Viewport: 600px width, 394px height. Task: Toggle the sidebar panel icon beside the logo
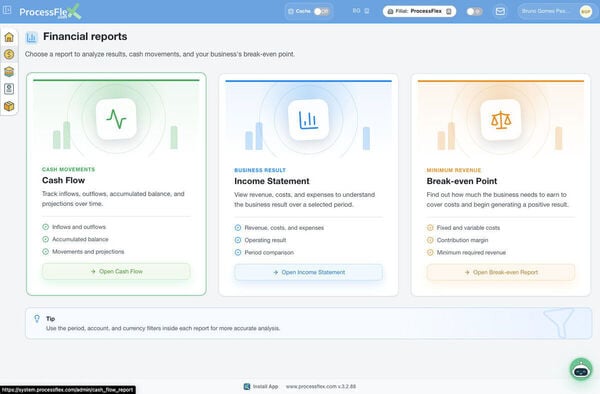point(7,10)
